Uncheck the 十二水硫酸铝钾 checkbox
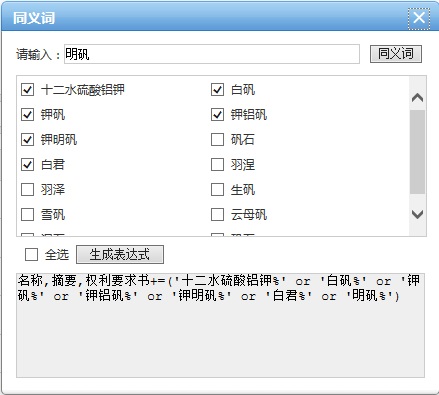The image size is (439, 395). click(x=27, y=90)
